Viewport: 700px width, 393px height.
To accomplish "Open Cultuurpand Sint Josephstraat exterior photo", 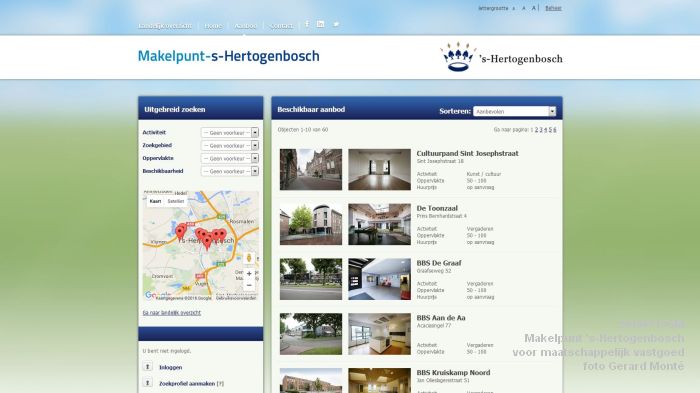I will (x=311, y=170).
